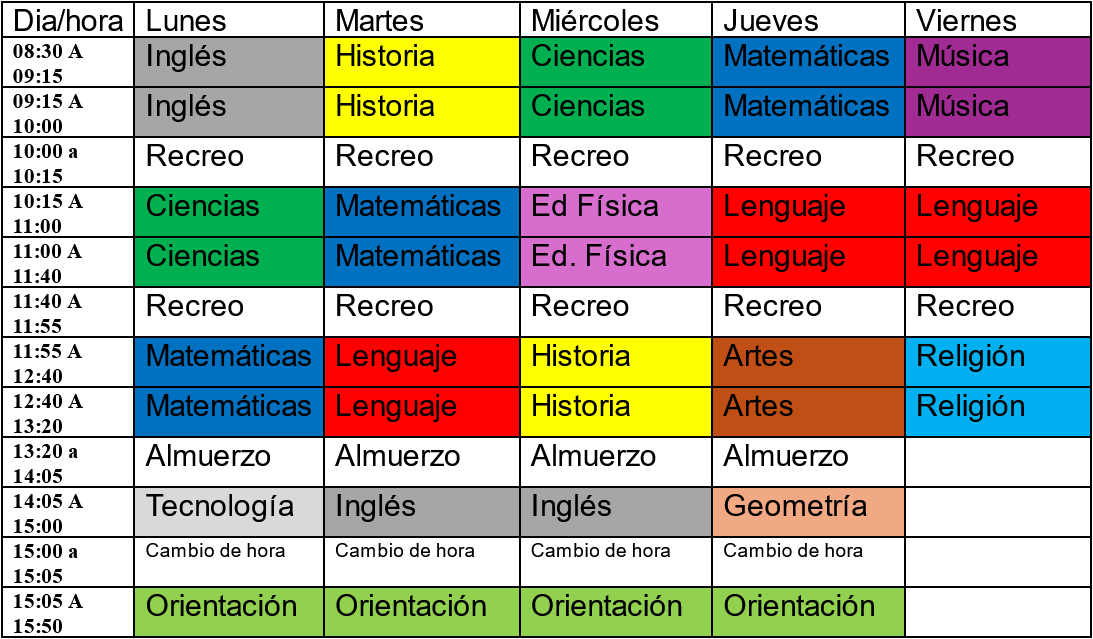1093x639 pixels.
Task: Click the Dia/hora header cell
Action: [68, 20]
